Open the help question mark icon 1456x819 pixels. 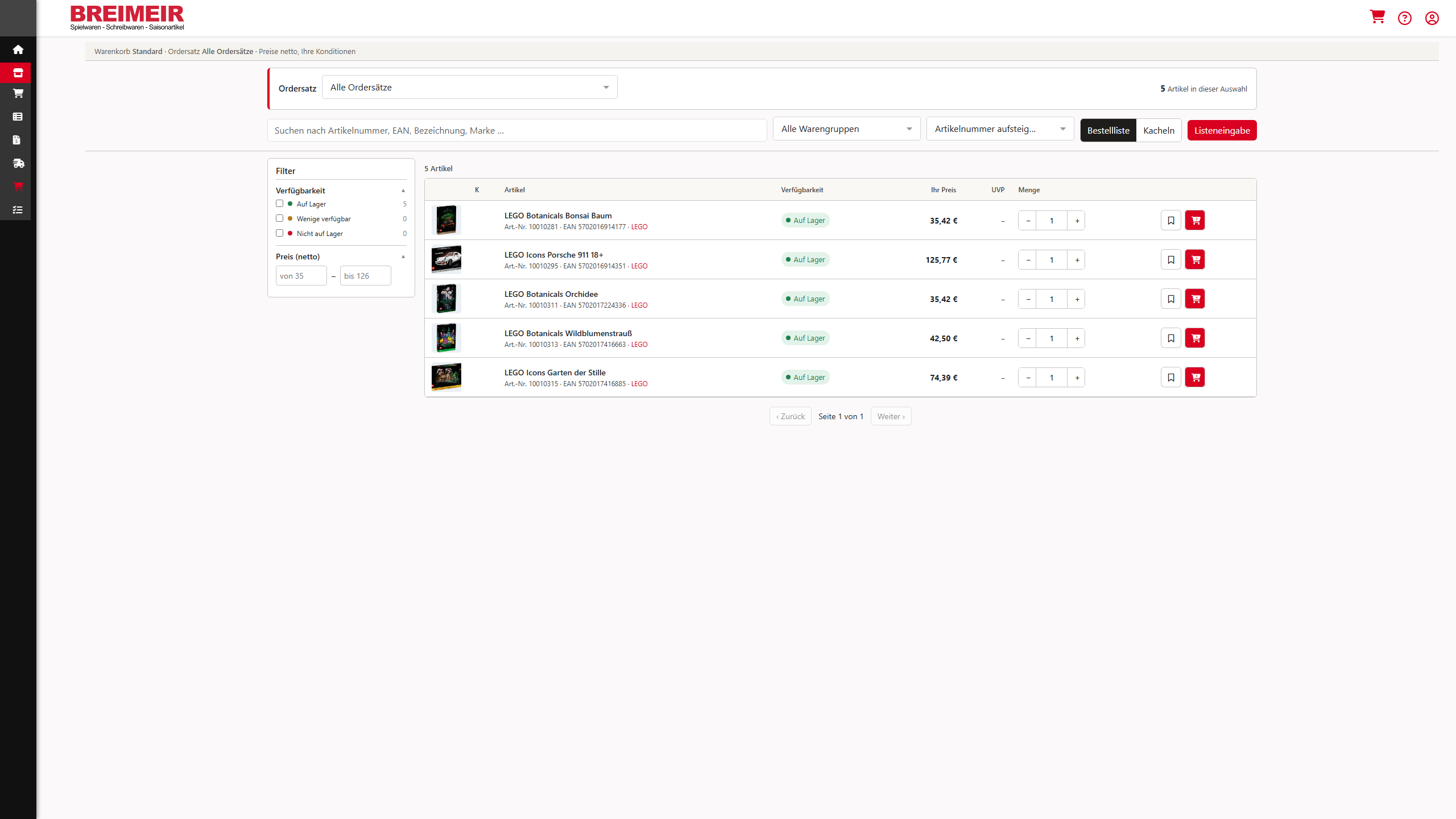pos(1405,18)
